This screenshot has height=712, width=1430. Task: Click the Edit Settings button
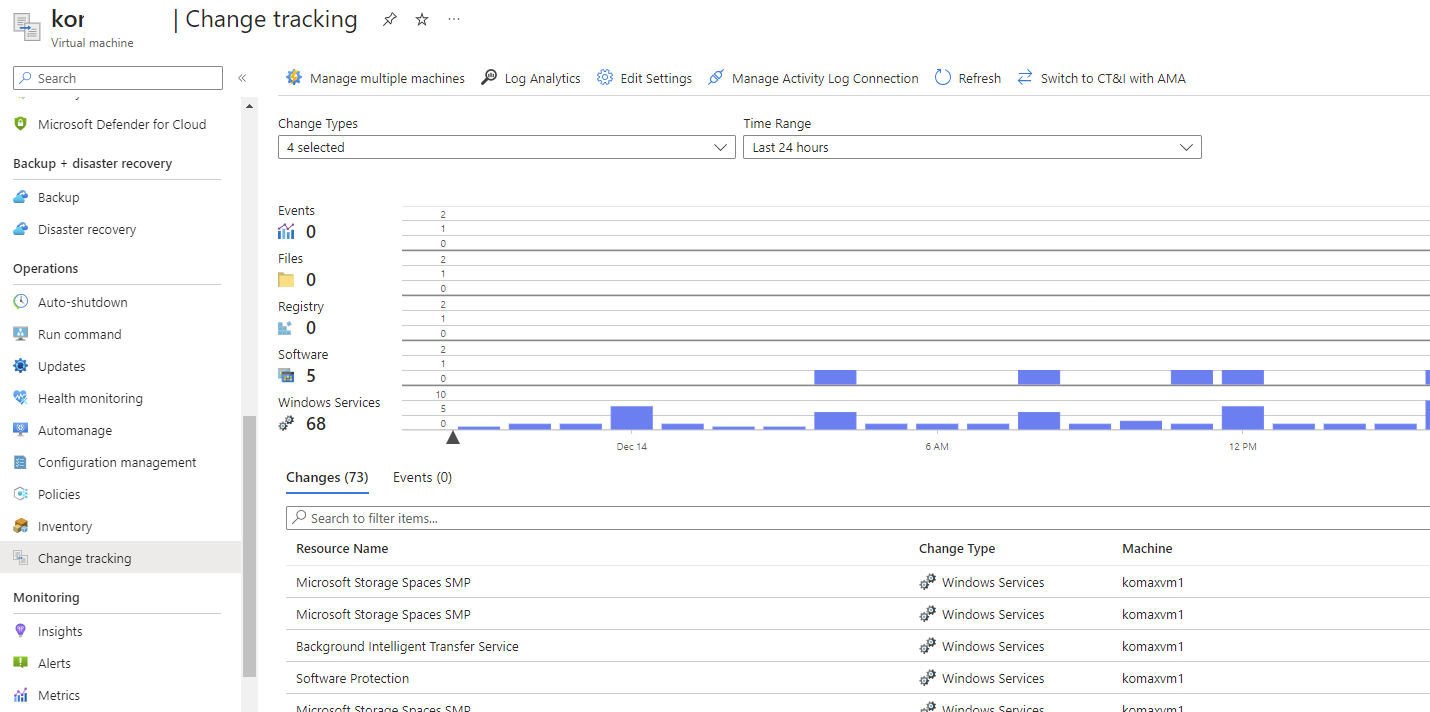pos(644,78)
